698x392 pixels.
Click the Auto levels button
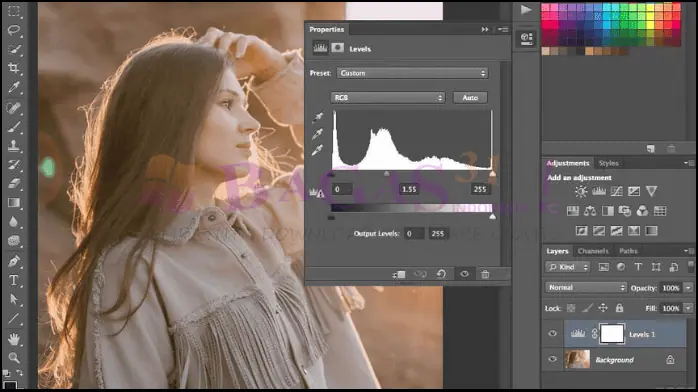point(470,97)
